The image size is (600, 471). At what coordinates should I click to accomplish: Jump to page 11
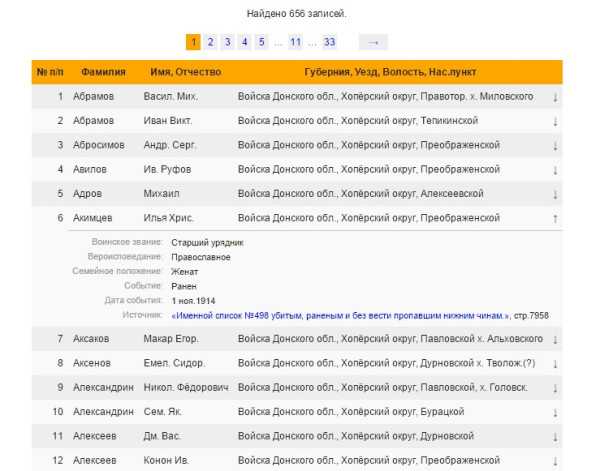[x=295, y=42]
